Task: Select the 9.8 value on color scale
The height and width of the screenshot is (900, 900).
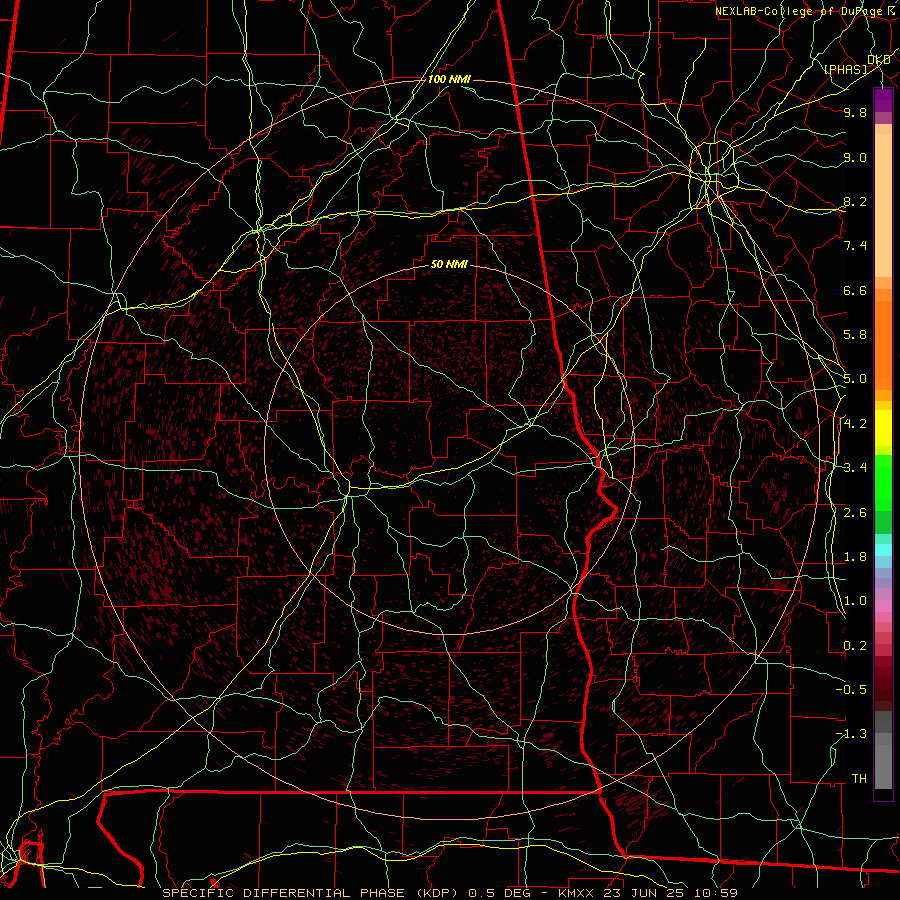Action: (x=855, y=112)
